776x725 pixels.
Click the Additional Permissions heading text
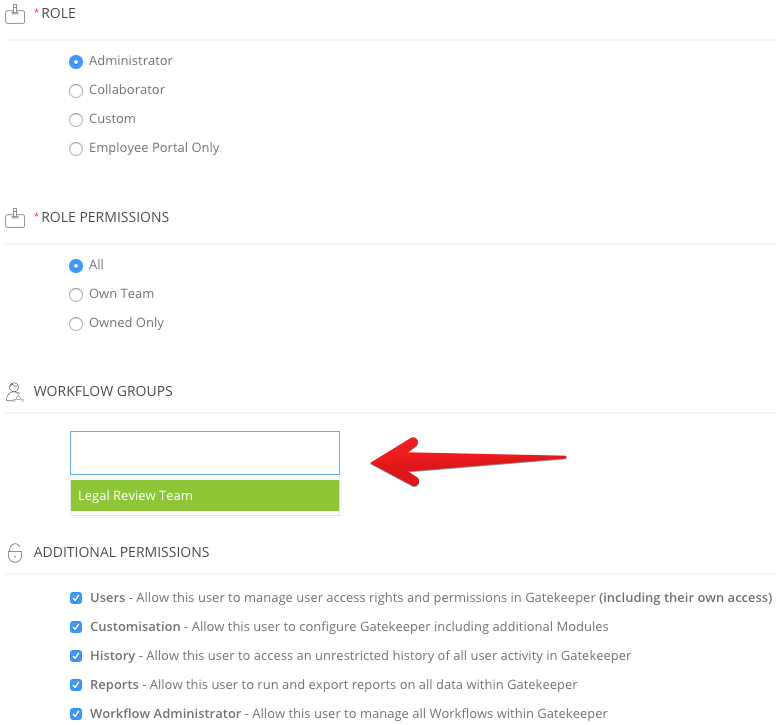coord(121,552)
